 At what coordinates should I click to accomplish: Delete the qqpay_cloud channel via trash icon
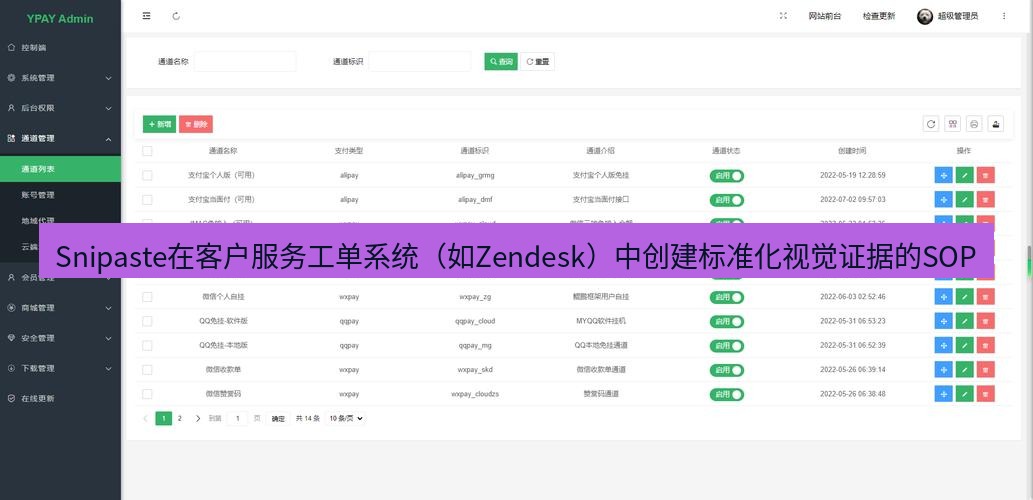tap(986, 321)
